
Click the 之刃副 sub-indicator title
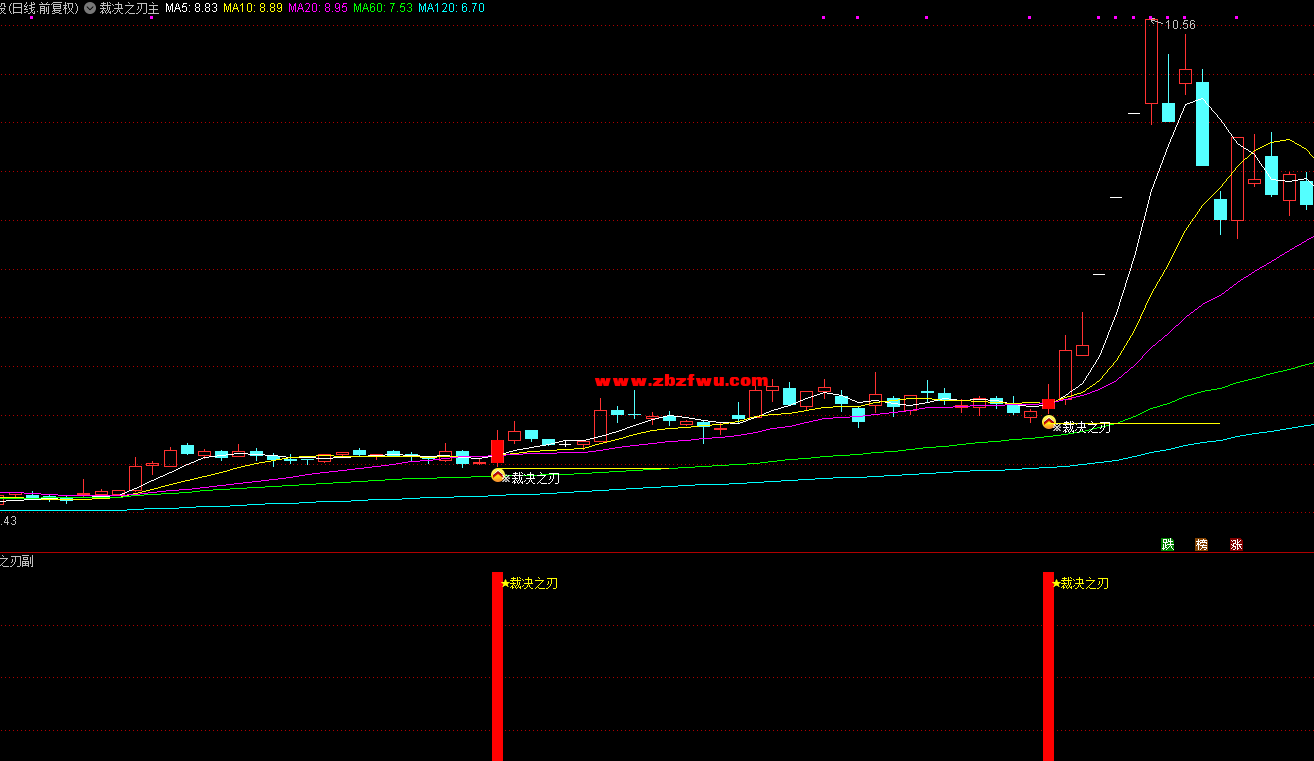tap(16, 562)
